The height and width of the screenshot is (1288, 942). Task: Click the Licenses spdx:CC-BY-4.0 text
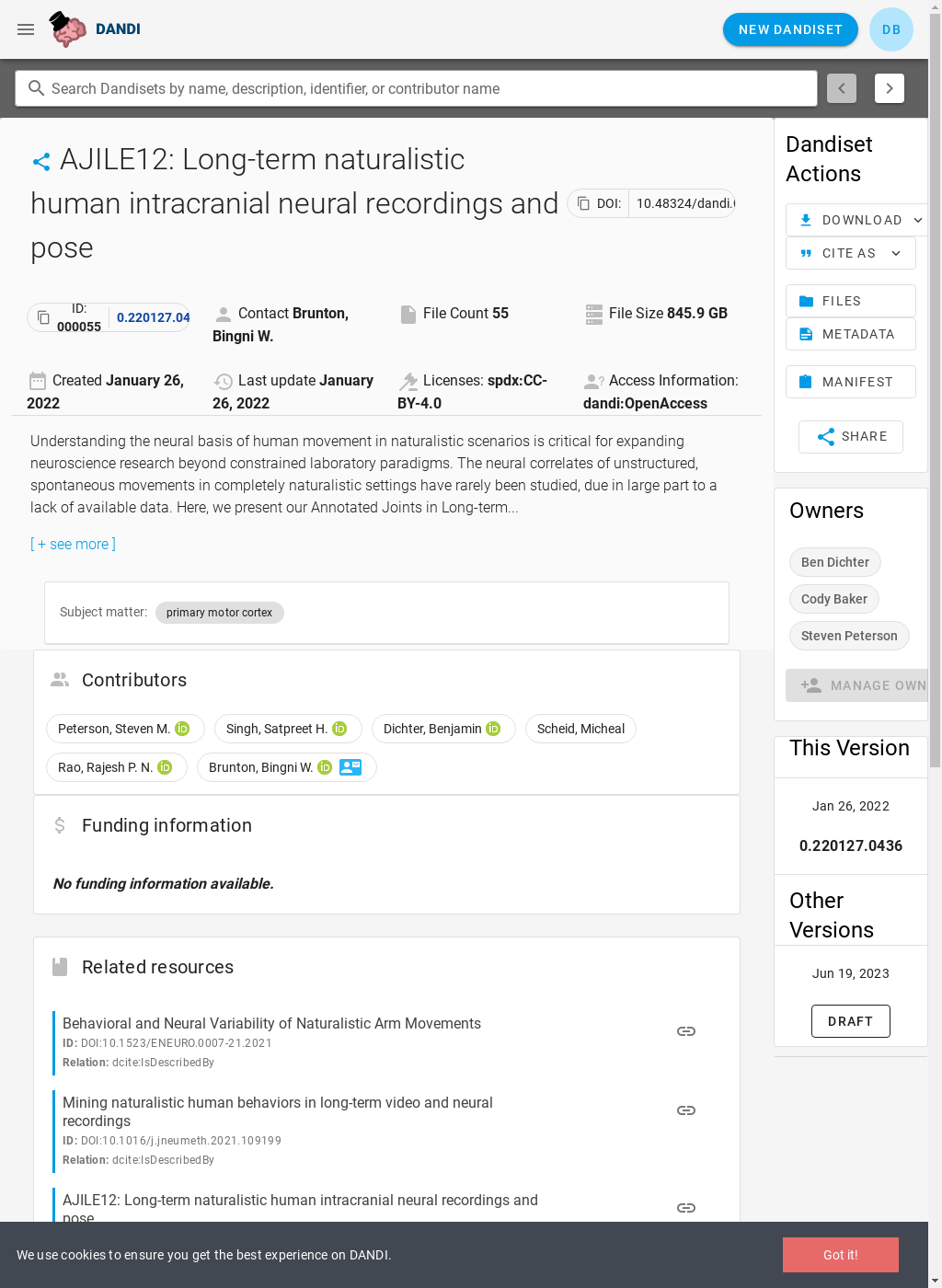(x=473, y=392)
